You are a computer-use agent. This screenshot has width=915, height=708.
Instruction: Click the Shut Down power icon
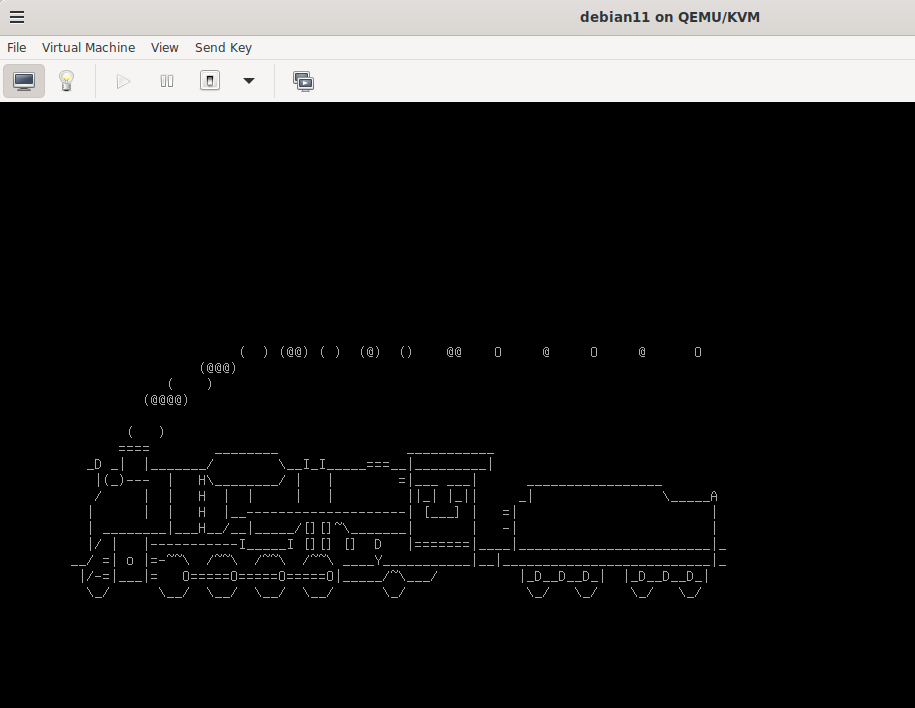(x=210, y=81)
